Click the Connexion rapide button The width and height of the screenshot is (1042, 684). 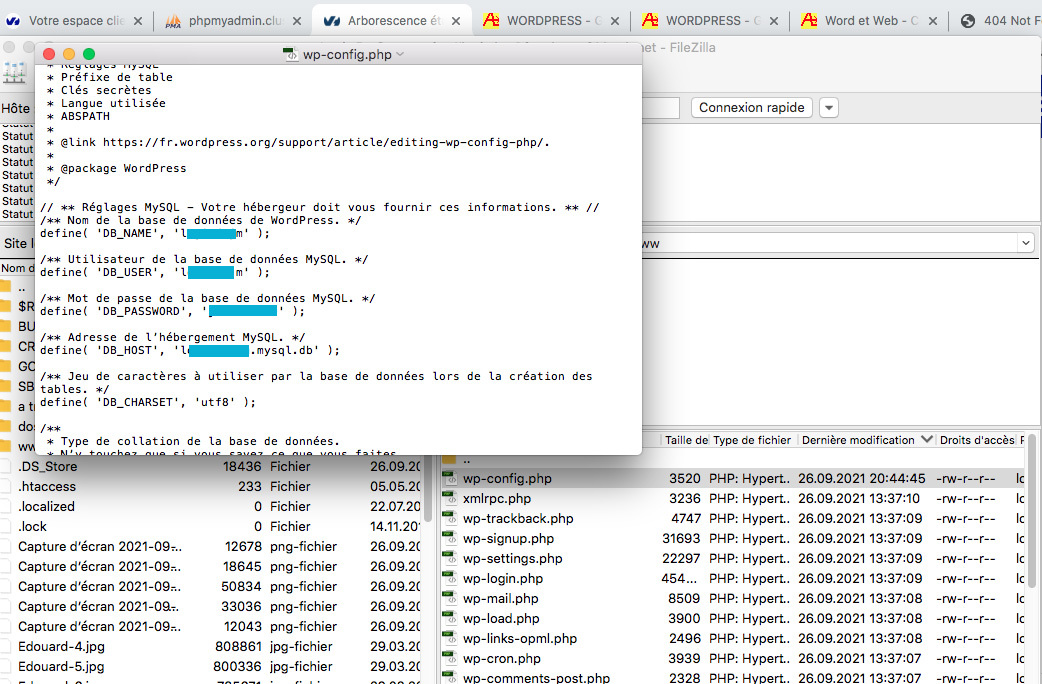click(x=751, y=108)
